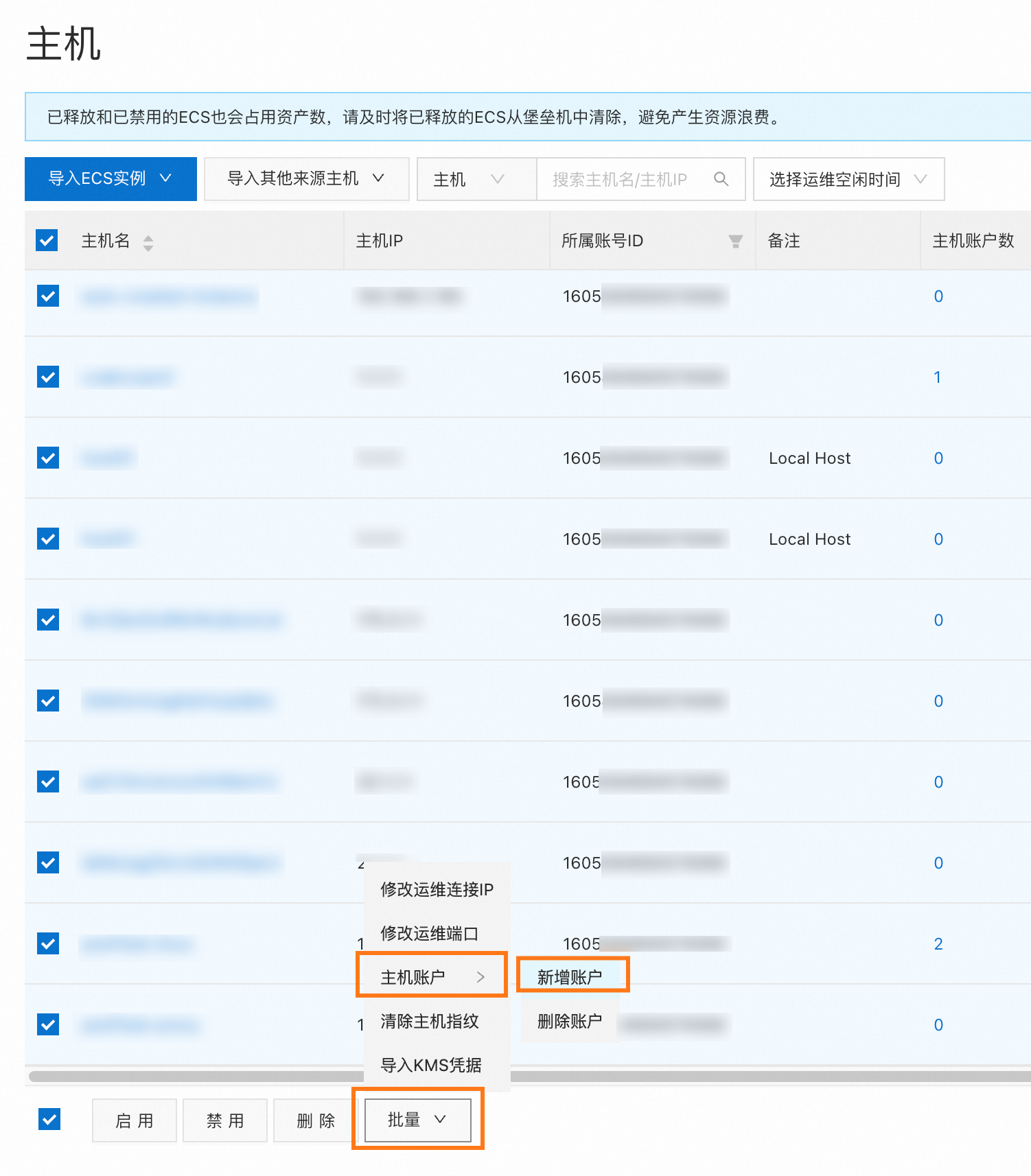Toggle the select-all checkbox beside 启用 button
The image size is (1031, 1176).
(49, 1119)
